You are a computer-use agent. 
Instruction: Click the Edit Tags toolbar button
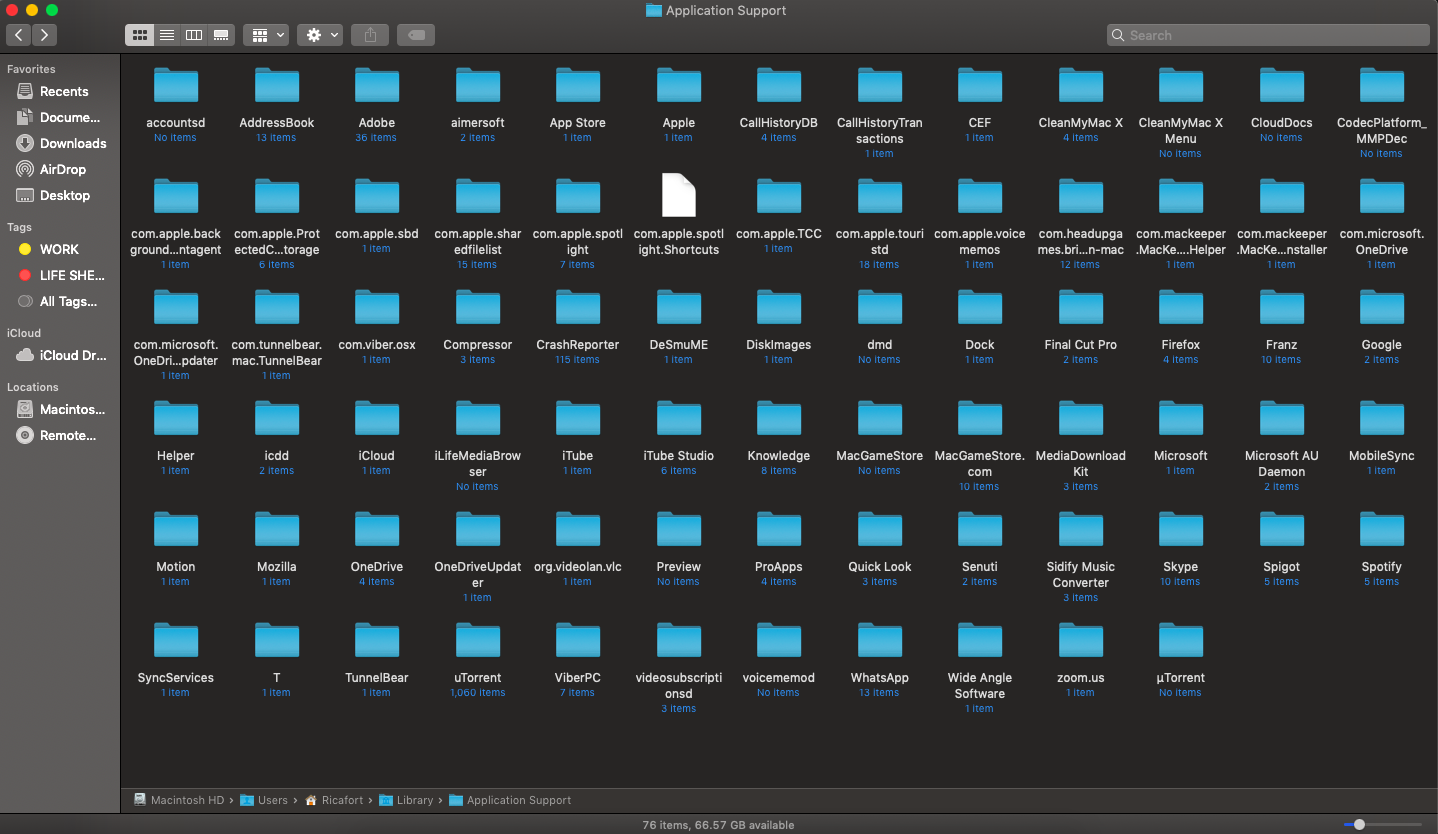pos(416,35)
